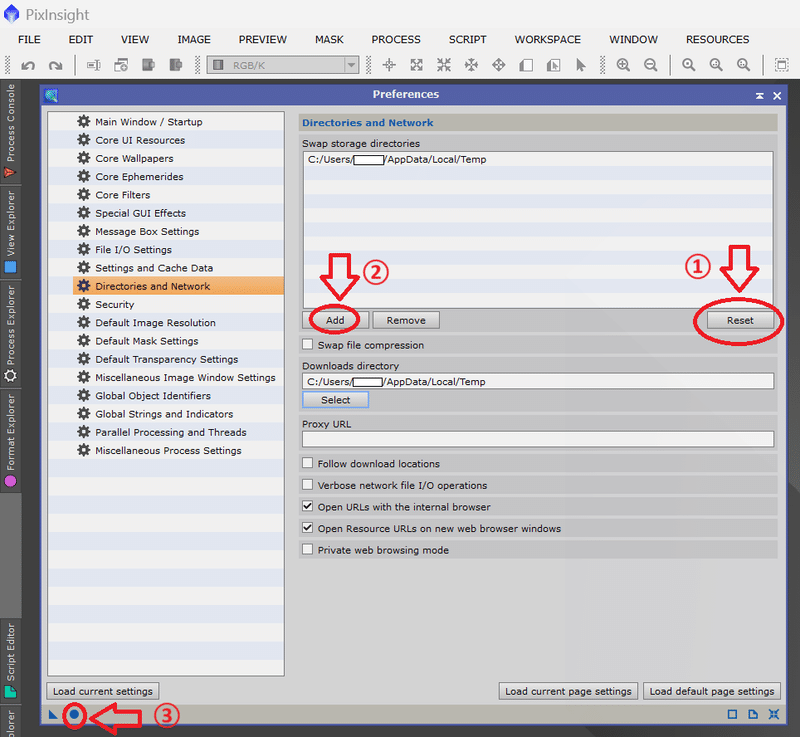Click the blue document icon in Preferences footer
The height and width of the screenshot is (737, 800).
coord(753,714)
